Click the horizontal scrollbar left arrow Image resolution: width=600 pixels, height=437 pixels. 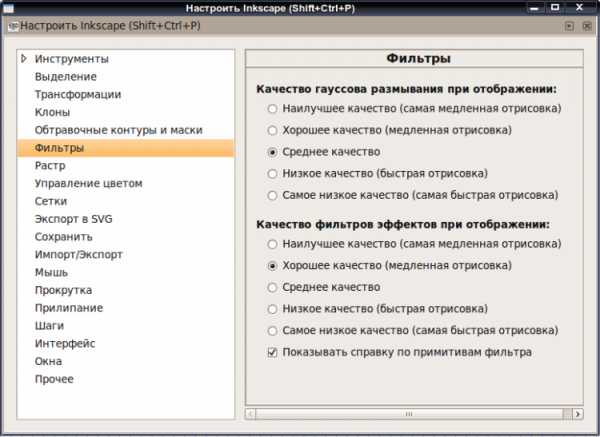pos(250,414)
